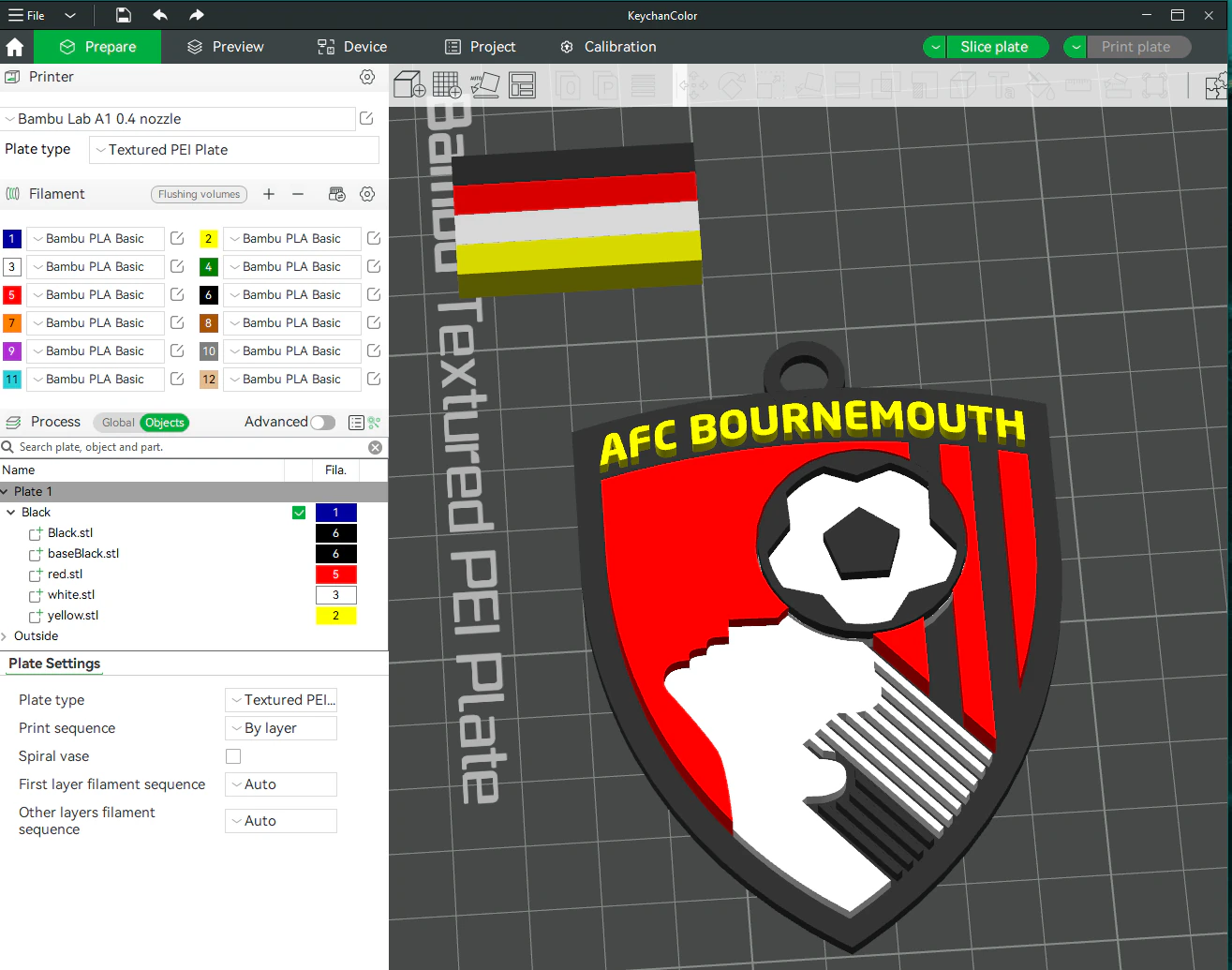
Task: Edit filament 8 preset icon
Action: (374, 322)
